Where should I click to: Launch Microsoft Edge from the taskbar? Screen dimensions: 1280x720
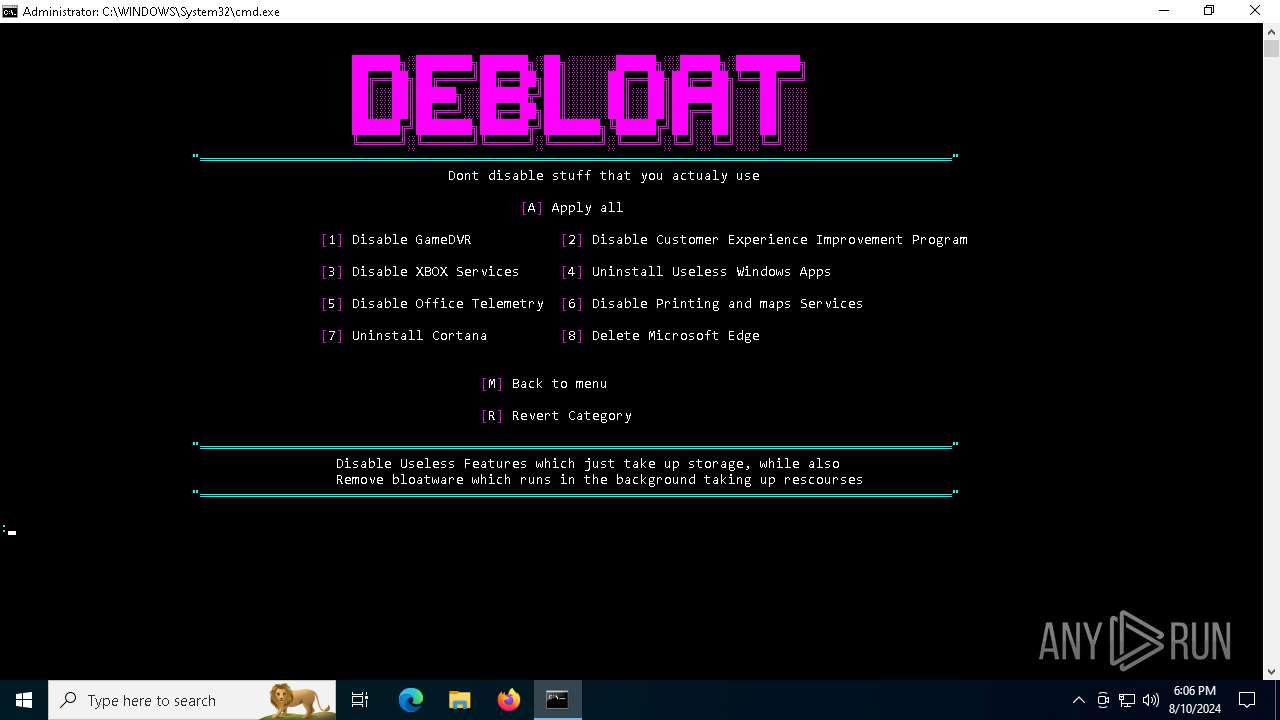pos(411,700)
